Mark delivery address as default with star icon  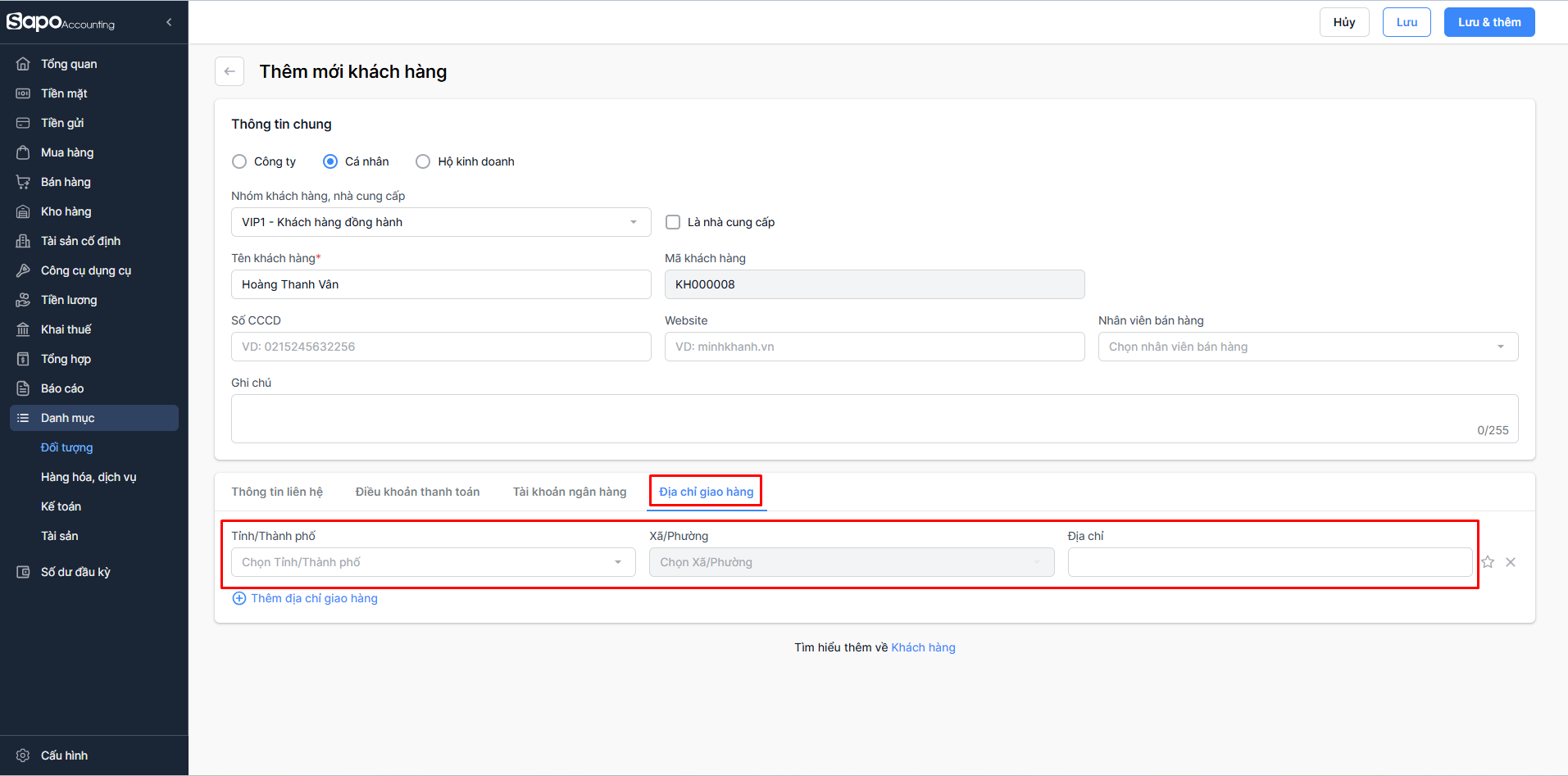tap(1488, 562)
